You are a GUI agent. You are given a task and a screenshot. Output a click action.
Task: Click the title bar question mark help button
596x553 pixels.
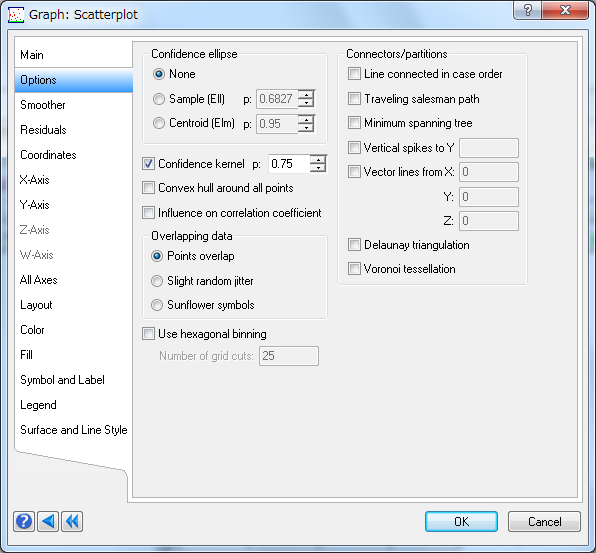pos(528,10)
